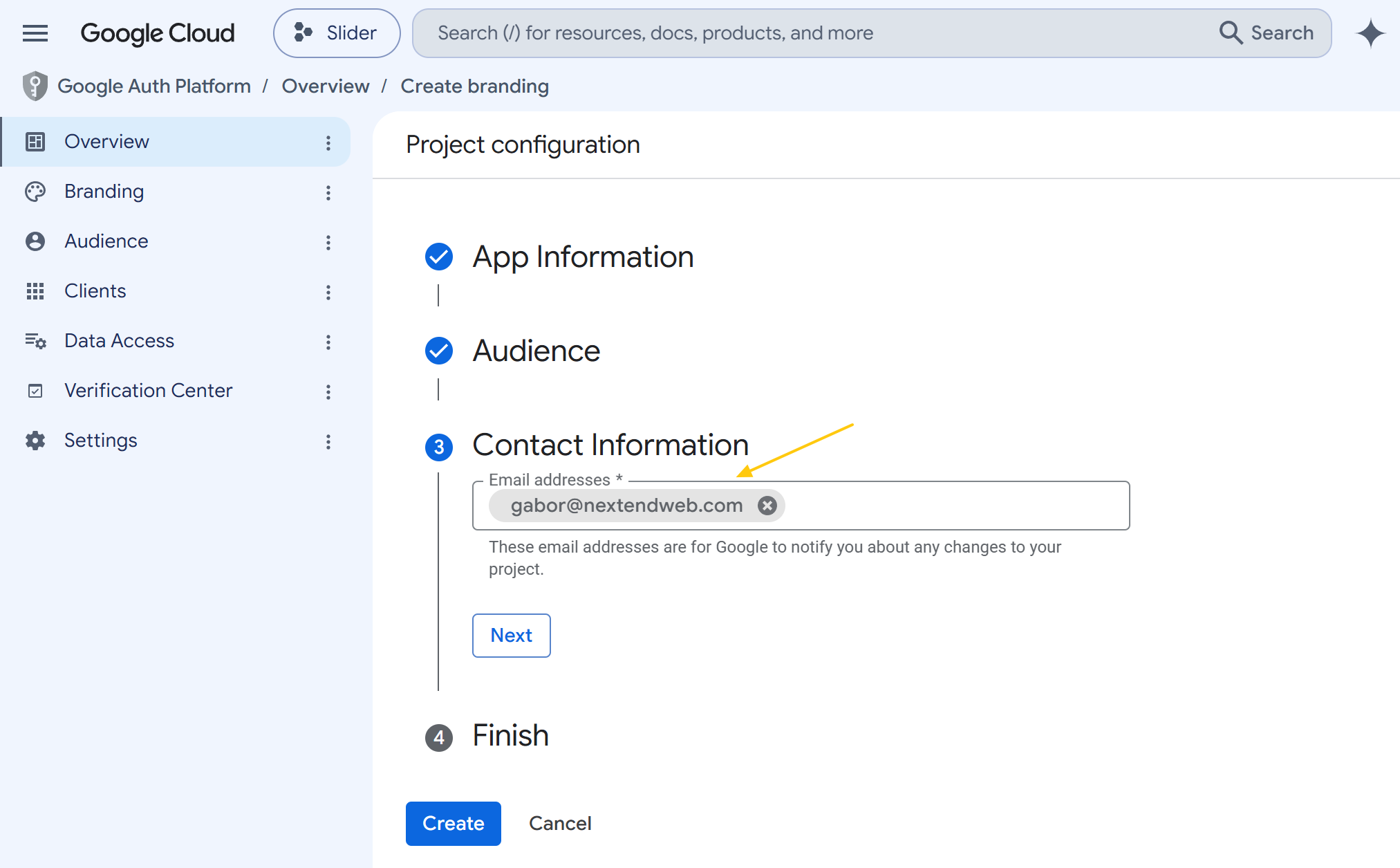
Task: Expand the Audience step in the wizard
Action: click(x=536, y=351)
